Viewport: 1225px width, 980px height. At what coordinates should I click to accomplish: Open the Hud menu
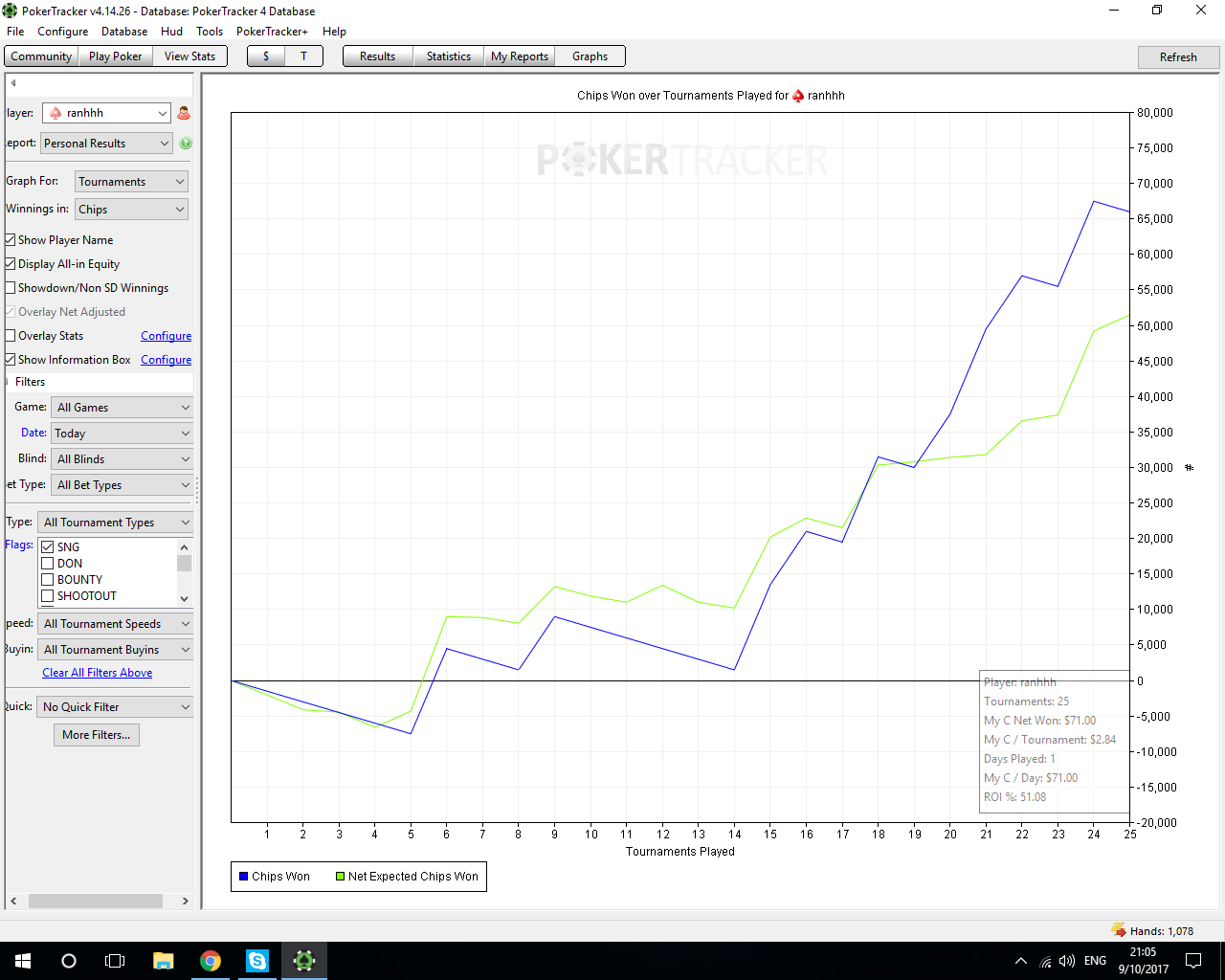172,32
